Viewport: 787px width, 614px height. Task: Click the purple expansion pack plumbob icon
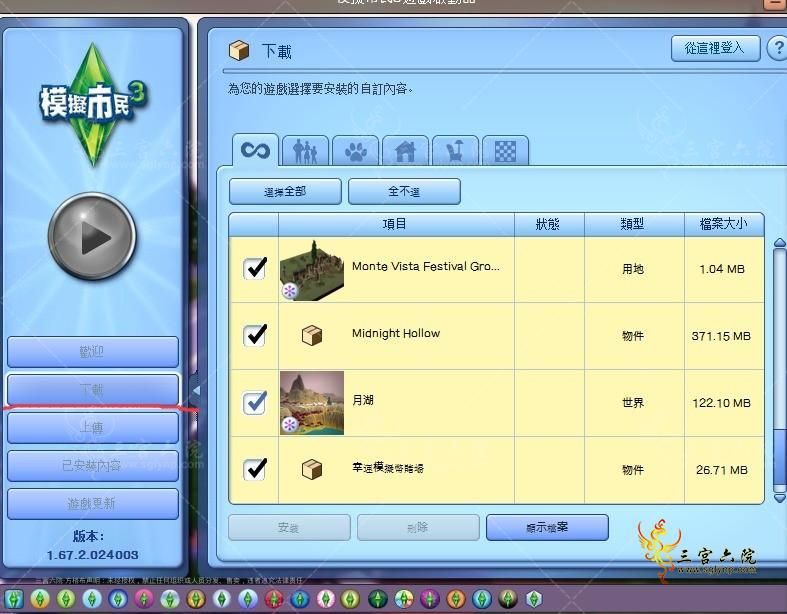point(430,599)
